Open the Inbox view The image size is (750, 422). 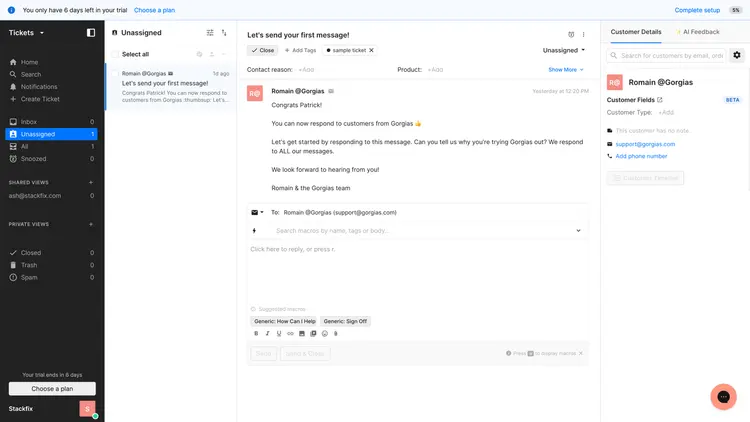[51, 122]
